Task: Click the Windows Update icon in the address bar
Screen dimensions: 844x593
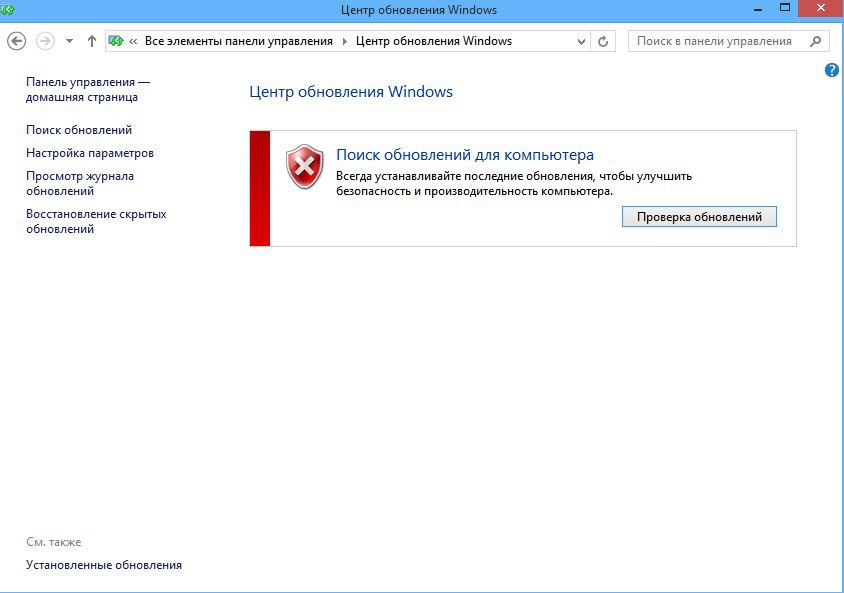Action: pyautogui.click(x=116, y=41)
